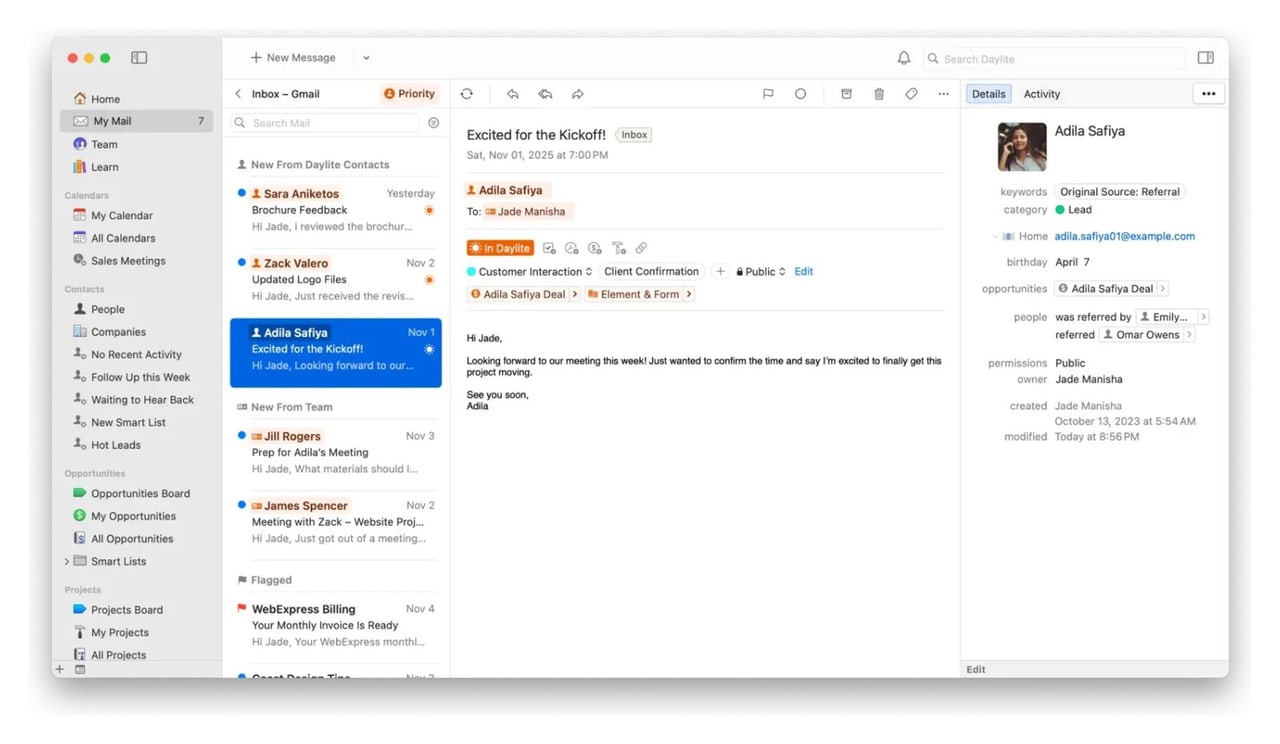
Task: Expand the Smart Lists group
Action: point(67,562)
